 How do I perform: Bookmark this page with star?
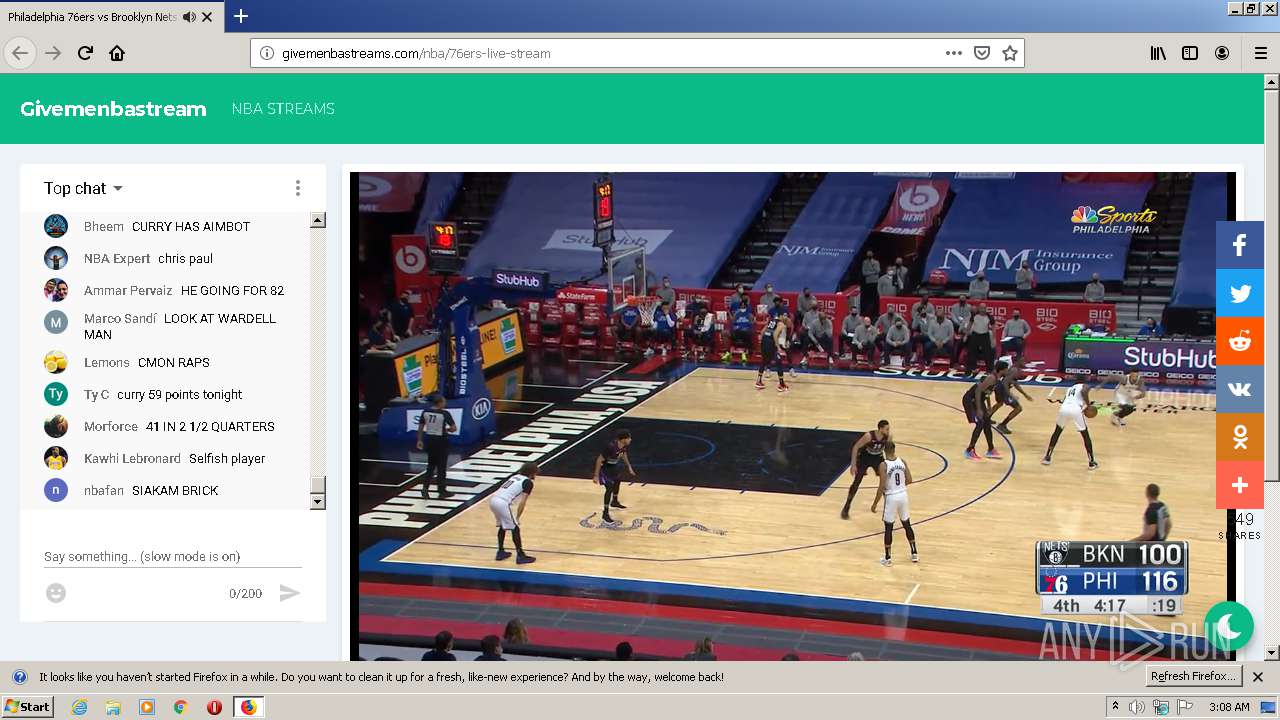click(x=1010, y=53)
